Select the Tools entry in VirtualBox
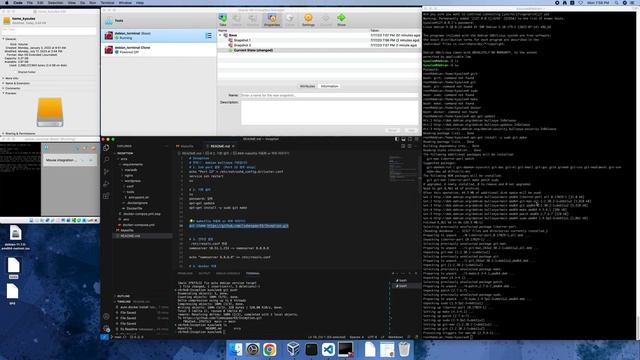The height and width of the screenshot is (360, 640). pos(159,20)
